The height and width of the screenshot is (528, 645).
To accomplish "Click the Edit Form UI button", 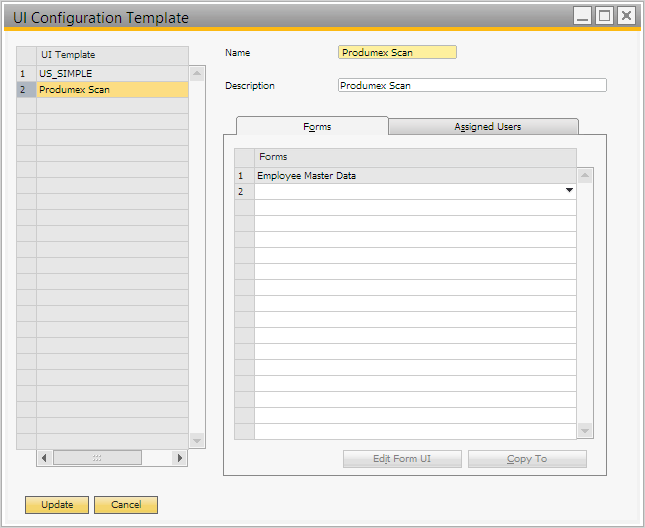I will [402, 459].
